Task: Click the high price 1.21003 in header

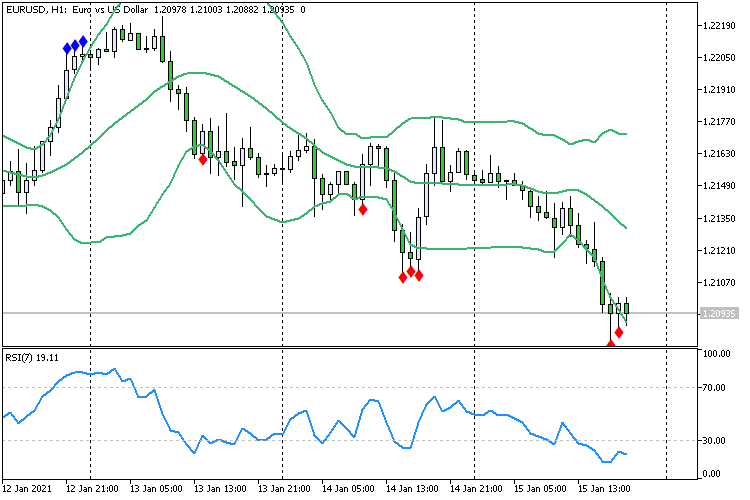Action: pos(206,10)
